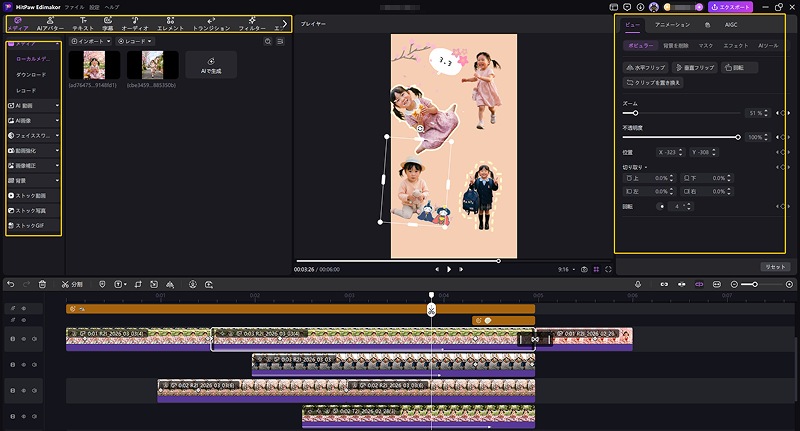
Task: Show more toolbar categories with right arrow
Action: [x=285, y=23]
